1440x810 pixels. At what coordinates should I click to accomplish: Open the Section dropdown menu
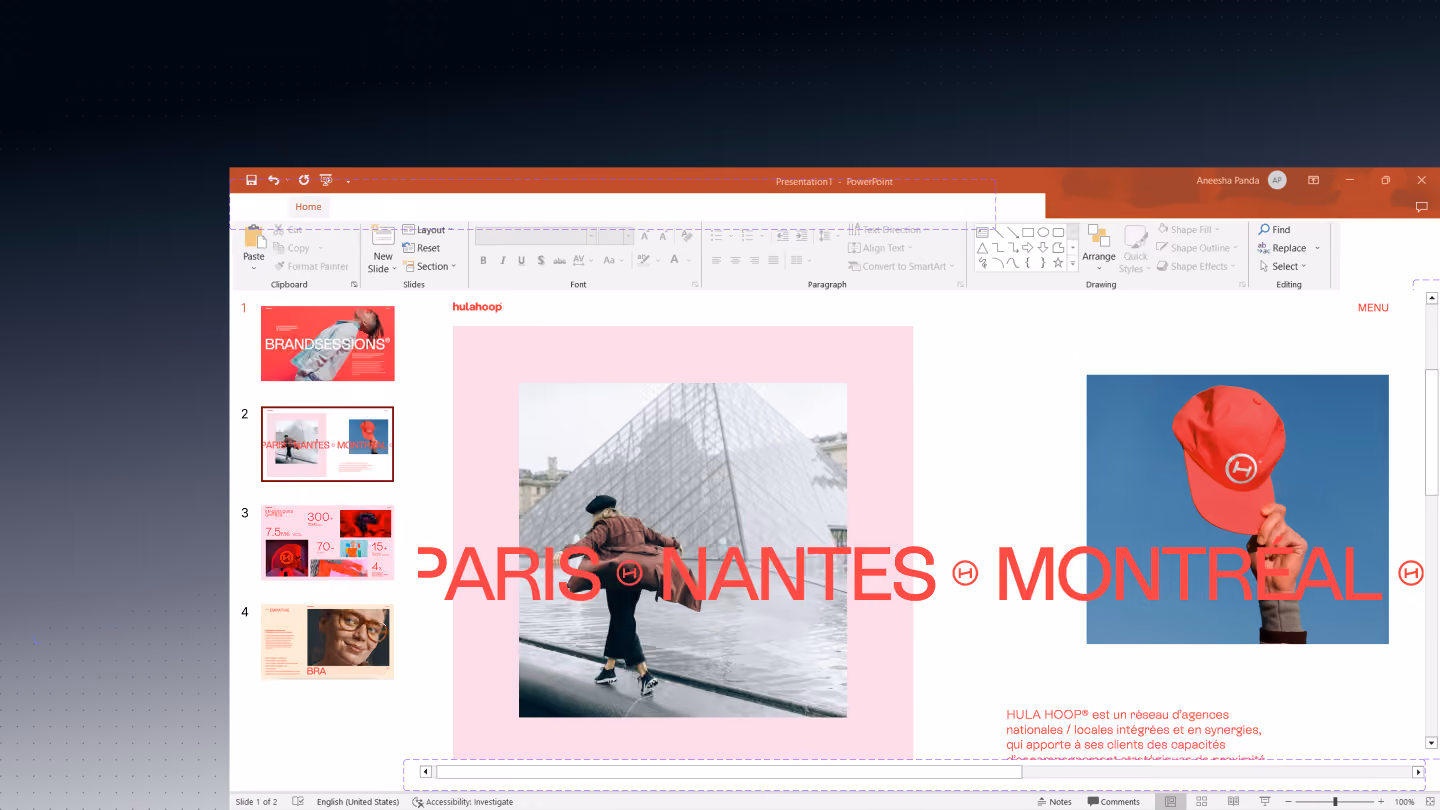tap(429, 266)
